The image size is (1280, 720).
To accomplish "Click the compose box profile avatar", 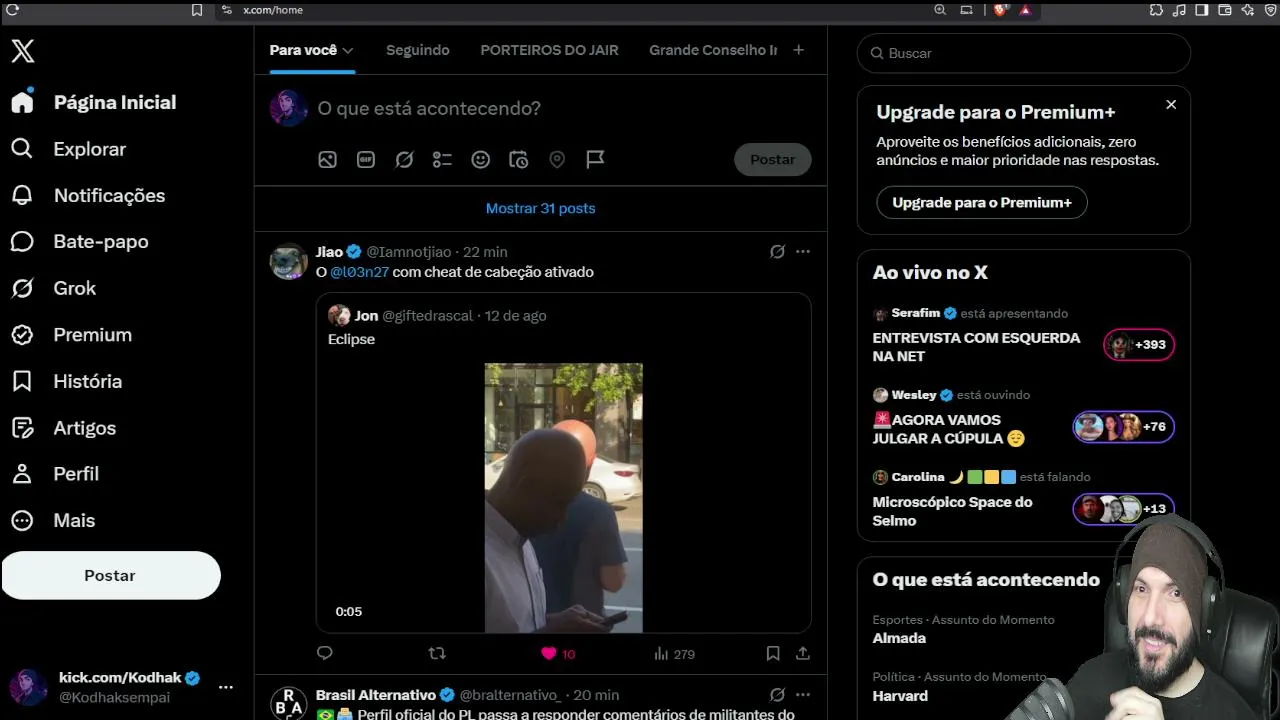I will pyautogui.click(x=289, y=108).
